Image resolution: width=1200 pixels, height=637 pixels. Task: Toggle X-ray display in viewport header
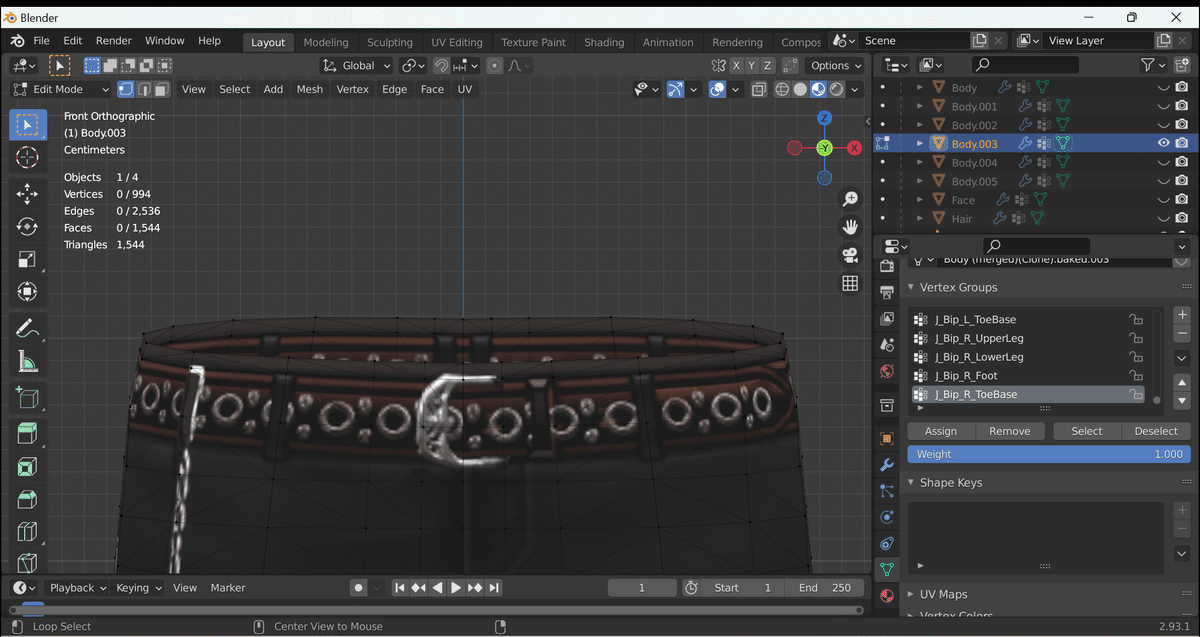coord(758,89)
